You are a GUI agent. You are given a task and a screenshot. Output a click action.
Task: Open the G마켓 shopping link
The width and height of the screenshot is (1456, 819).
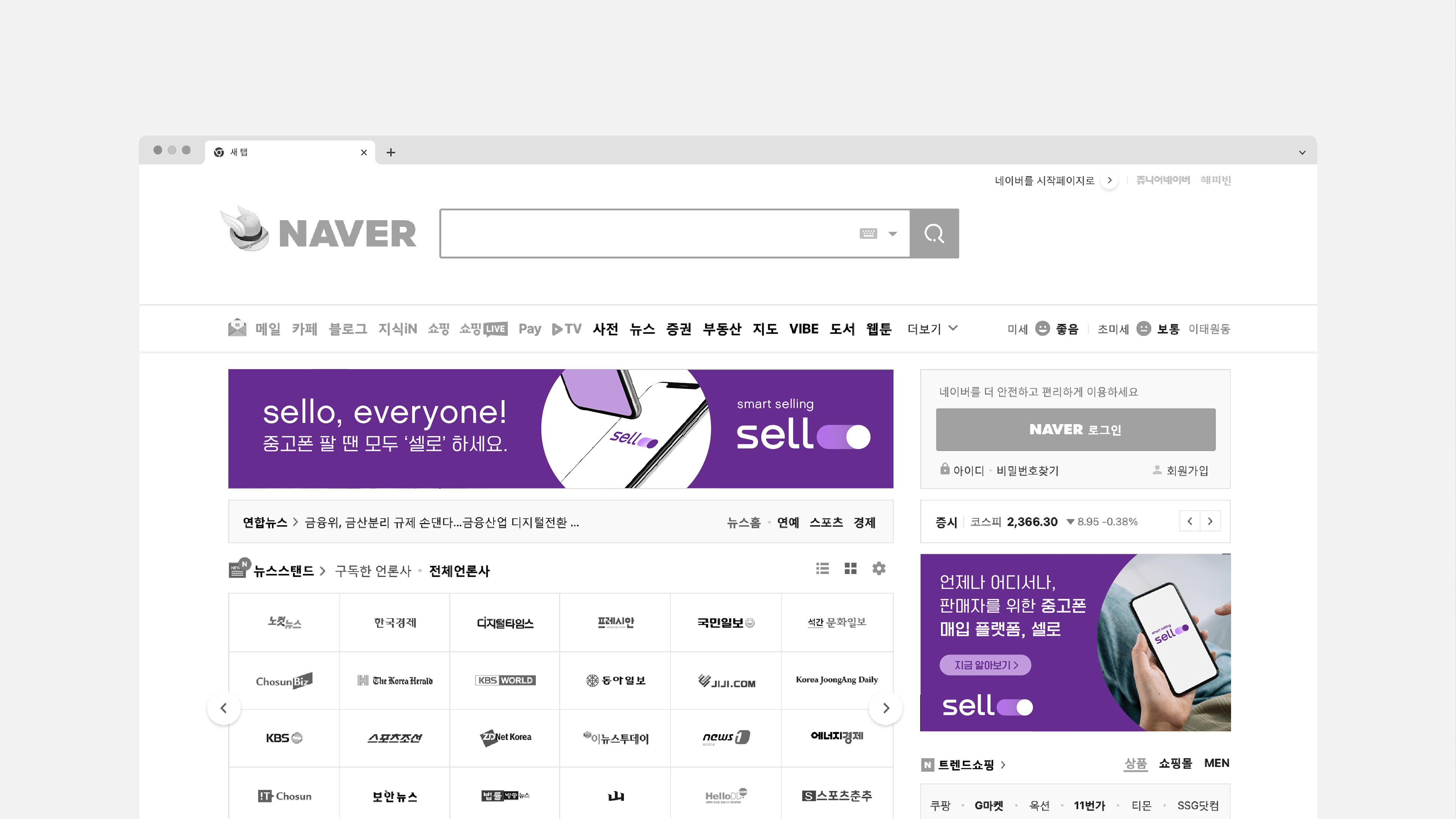(x=988, y=805)
